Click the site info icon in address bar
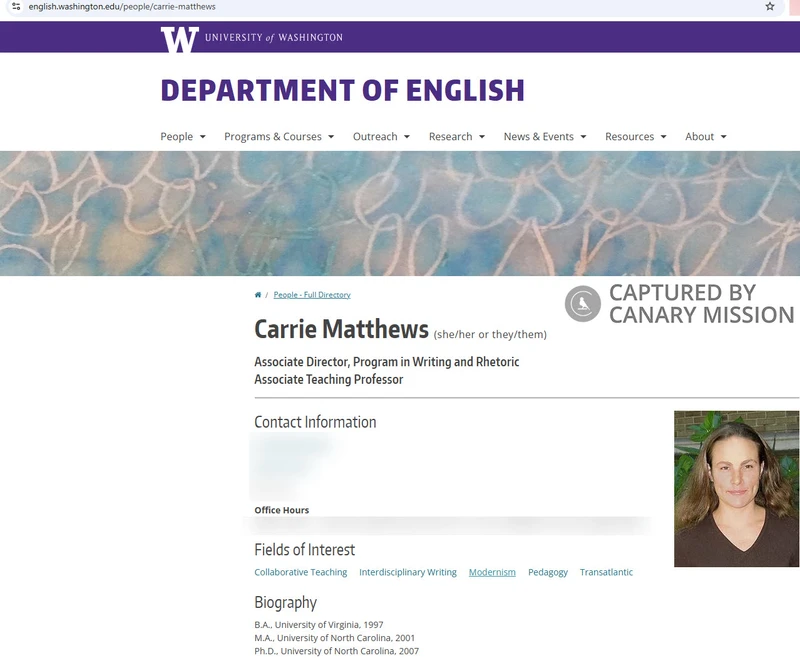The width and height of the screenshot is (800, 658). click(16, 7)
